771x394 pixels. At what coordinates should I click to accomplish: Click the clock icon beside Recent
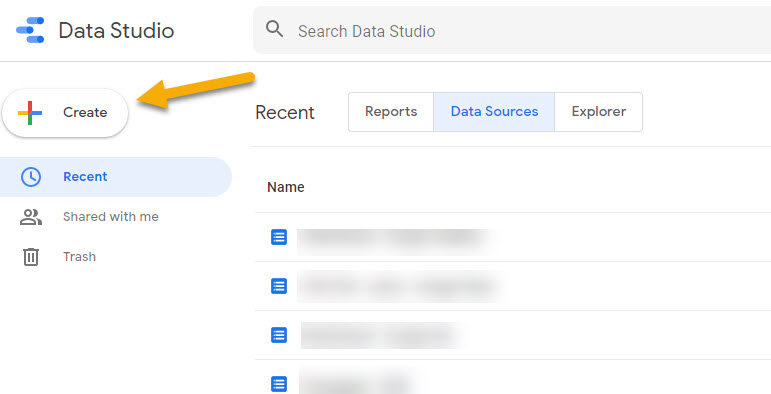[x=31, y=177]
